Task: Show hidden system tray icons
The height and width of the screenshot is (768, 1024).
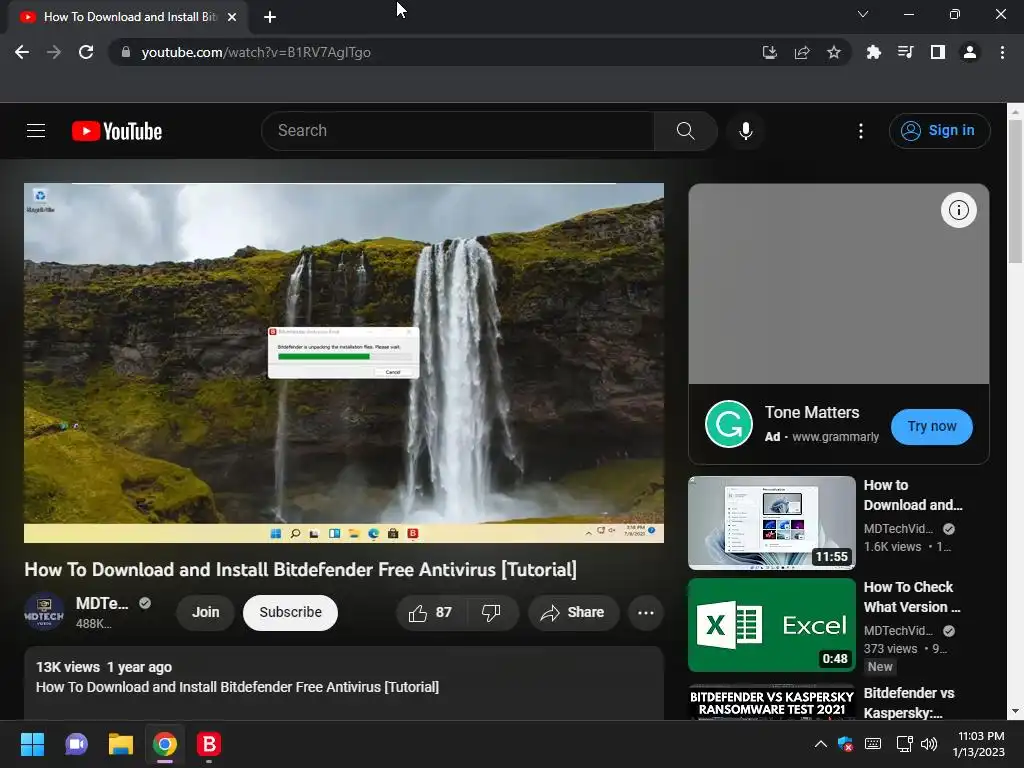Action: tap(821, 744)
